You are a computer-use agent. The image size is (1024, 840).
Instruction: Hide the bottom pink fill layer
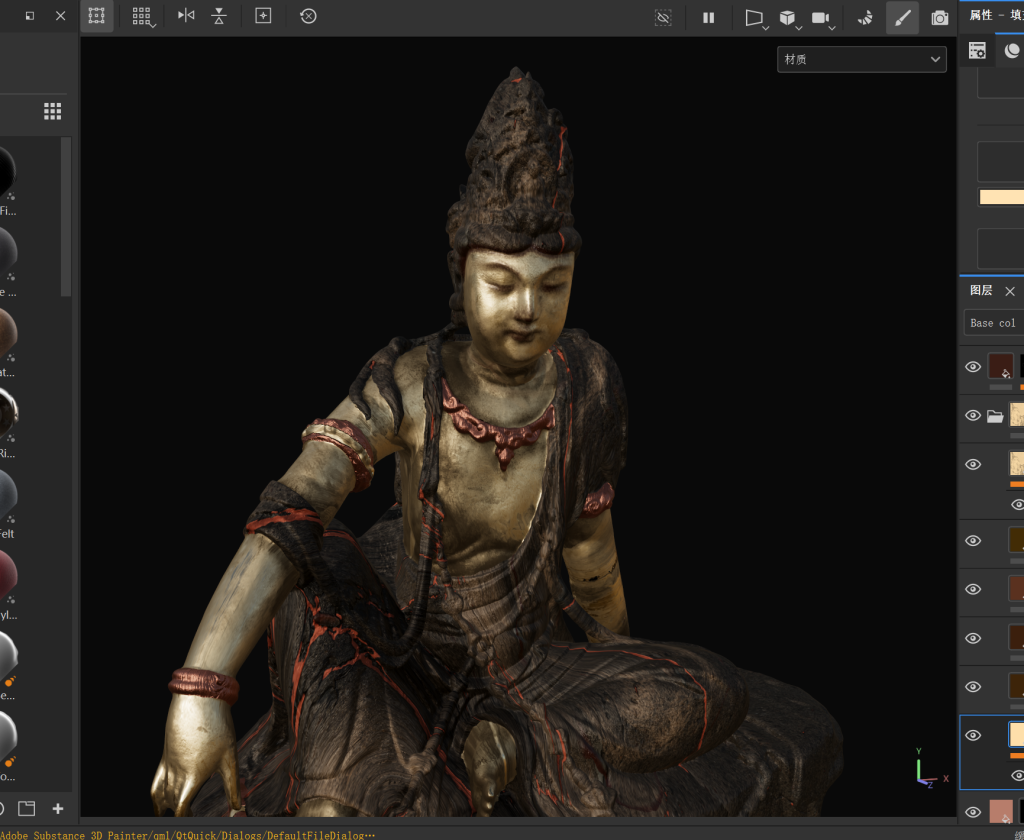(x=973, y=813)
